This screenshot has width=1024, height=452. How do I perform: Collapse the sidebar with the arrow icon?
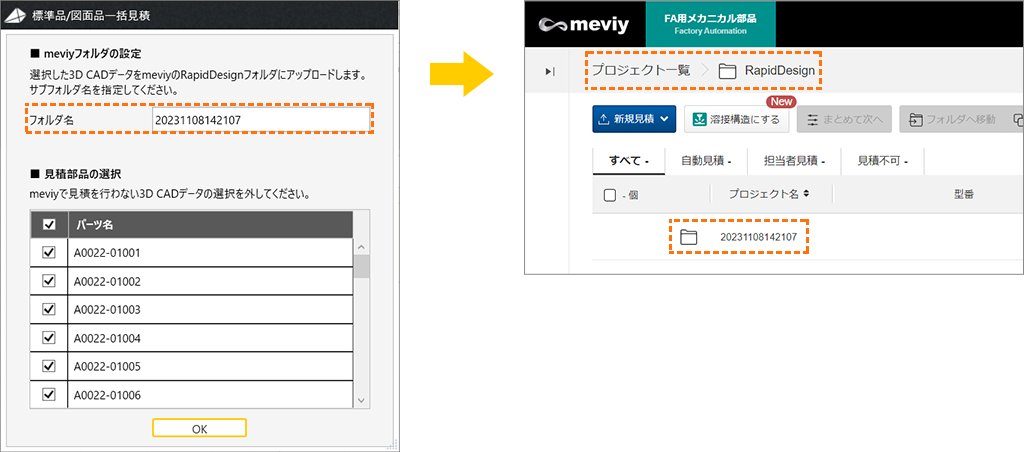[x=550, y=71]
